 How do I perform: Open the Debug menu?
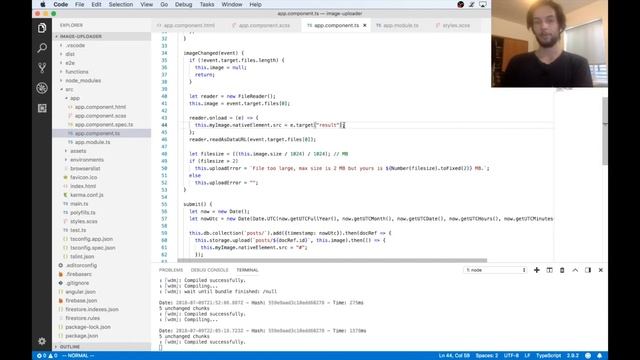click(183, 4)
